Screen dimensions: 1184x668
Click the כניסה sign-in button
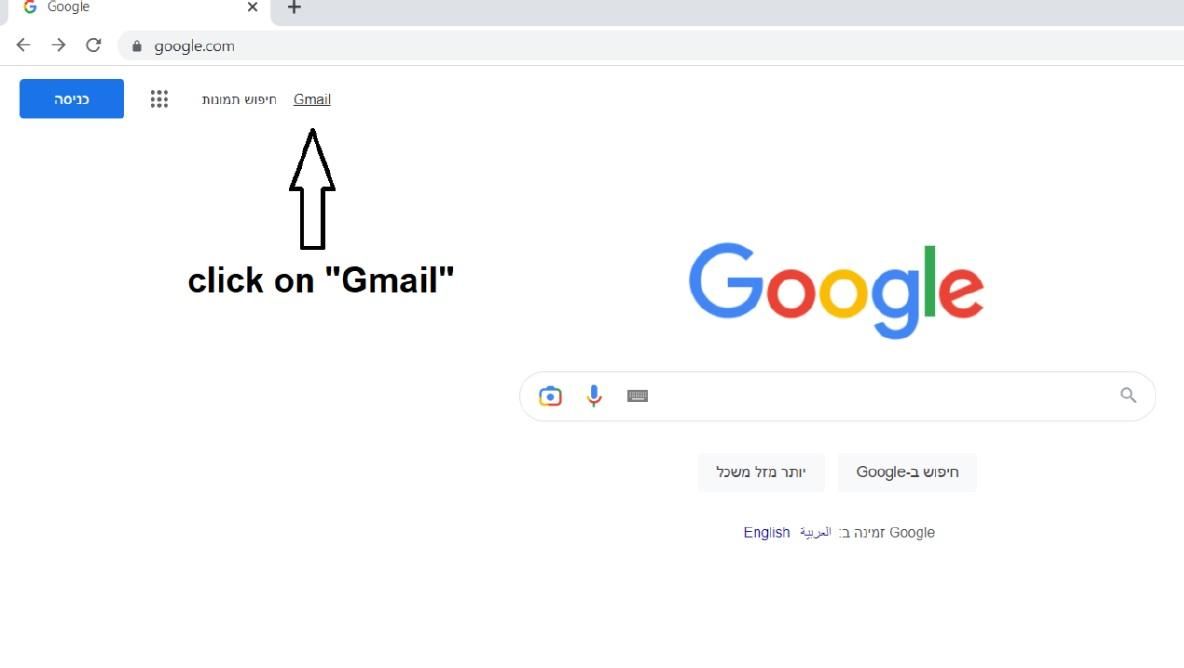(71, 98)
